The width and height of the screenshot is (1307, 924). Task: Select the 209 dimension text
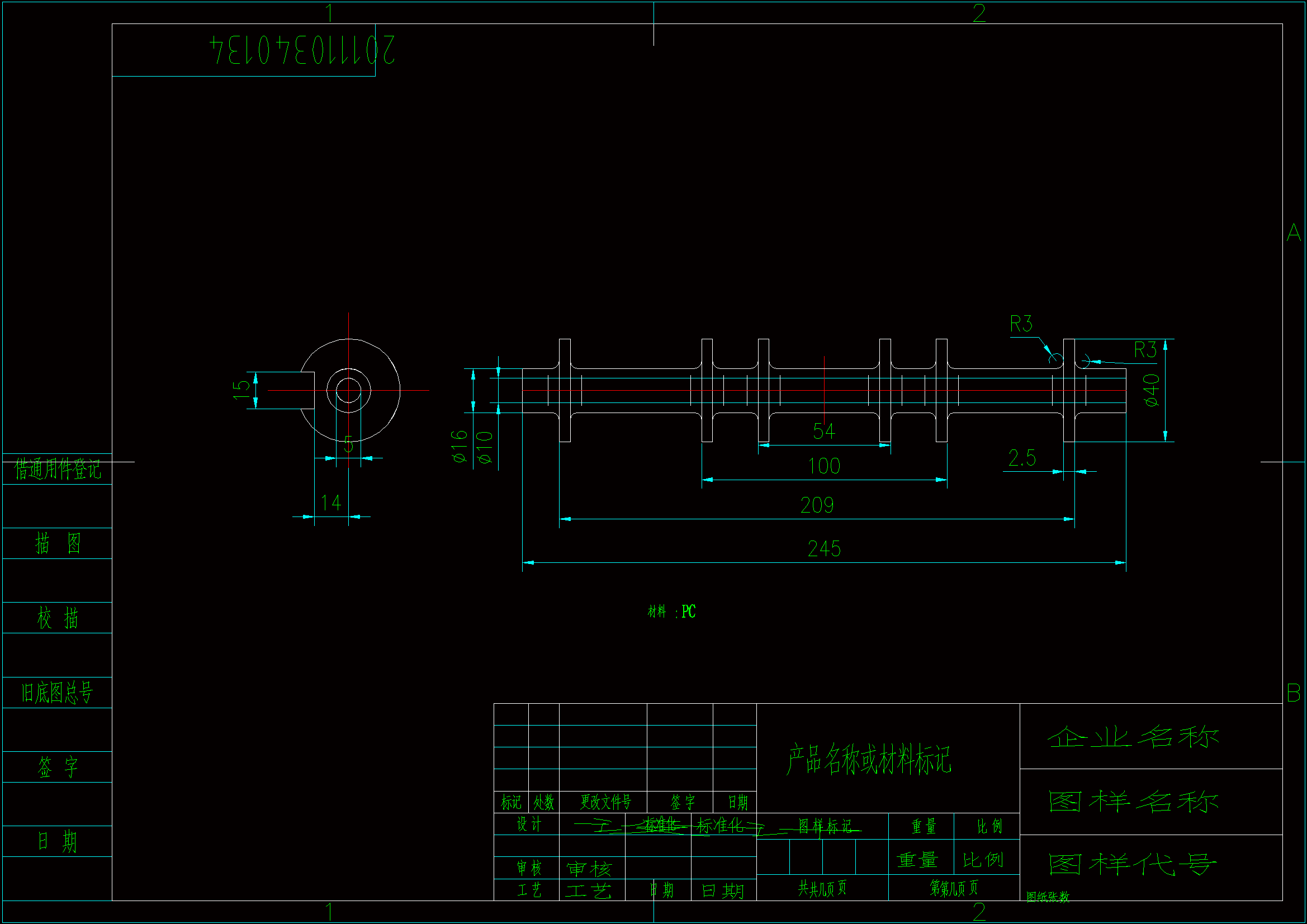point(817,505)
